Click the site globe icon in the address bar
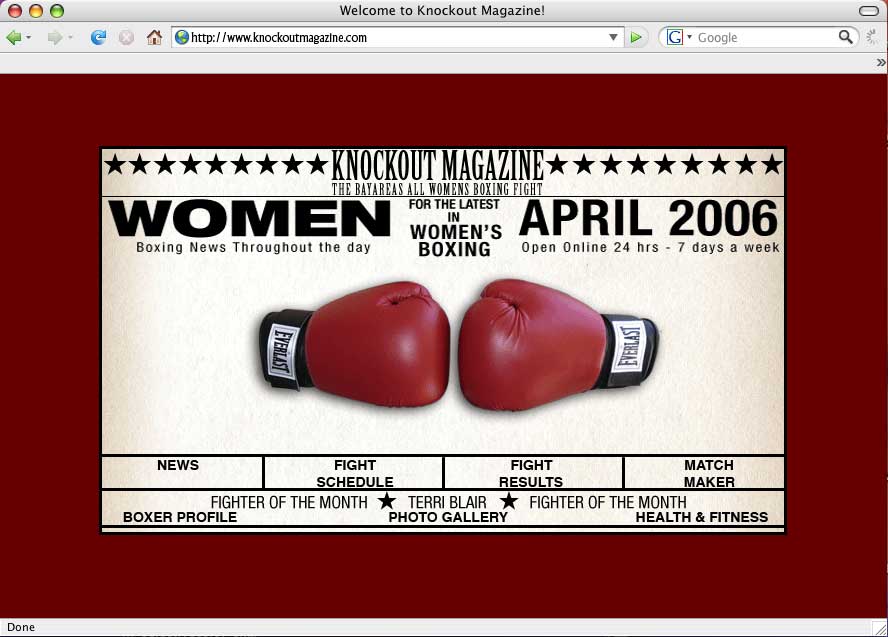The height and width of the screenshot is (637, 888). pyautogui.click(x=182, y=37)
